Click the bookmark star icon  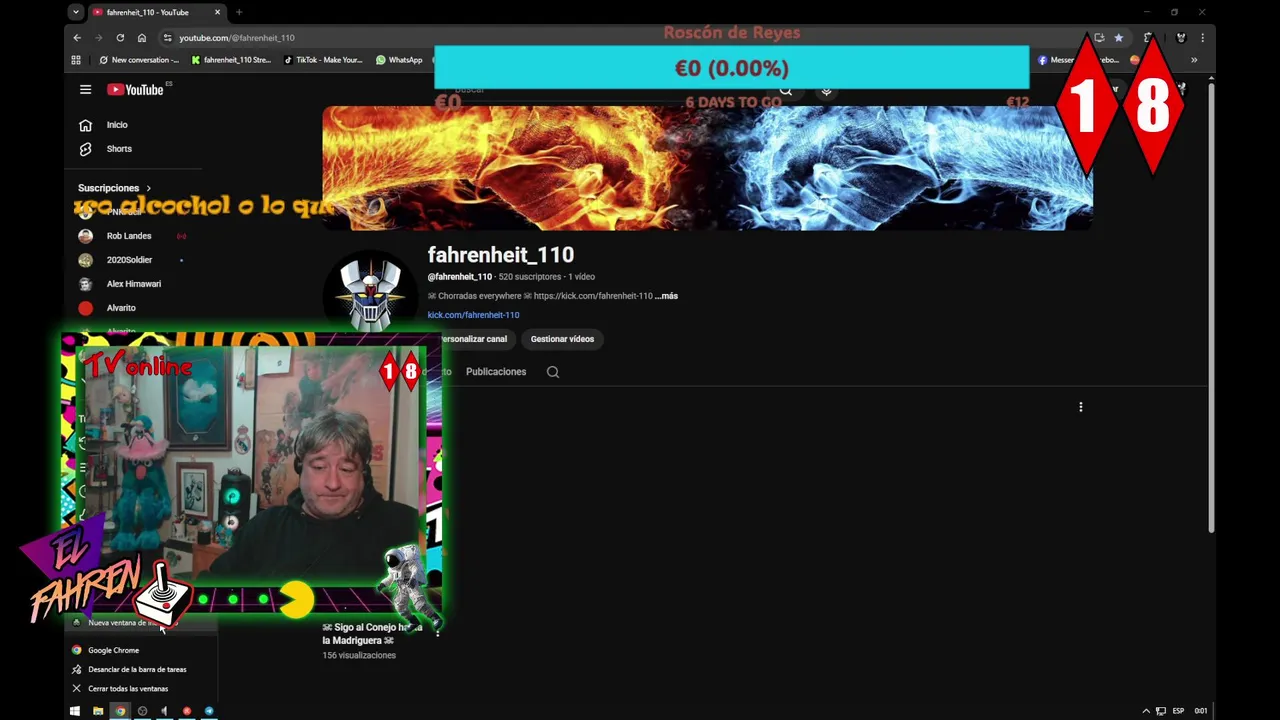[x=1119, y=38]
